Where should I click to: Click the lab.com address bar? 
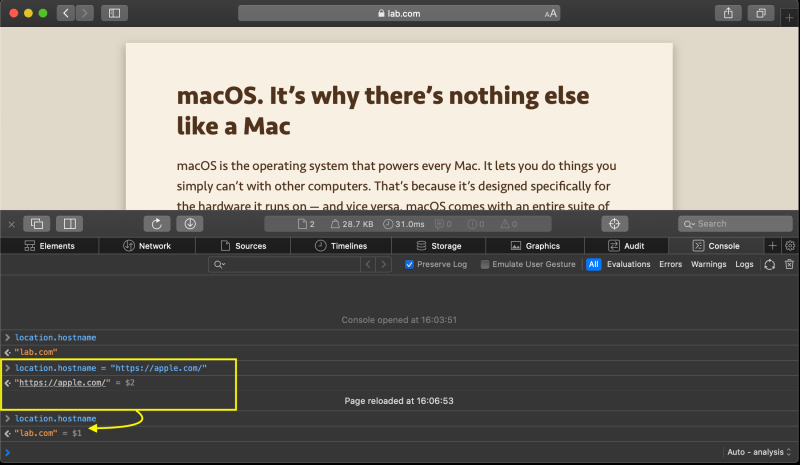coord(399,14)
